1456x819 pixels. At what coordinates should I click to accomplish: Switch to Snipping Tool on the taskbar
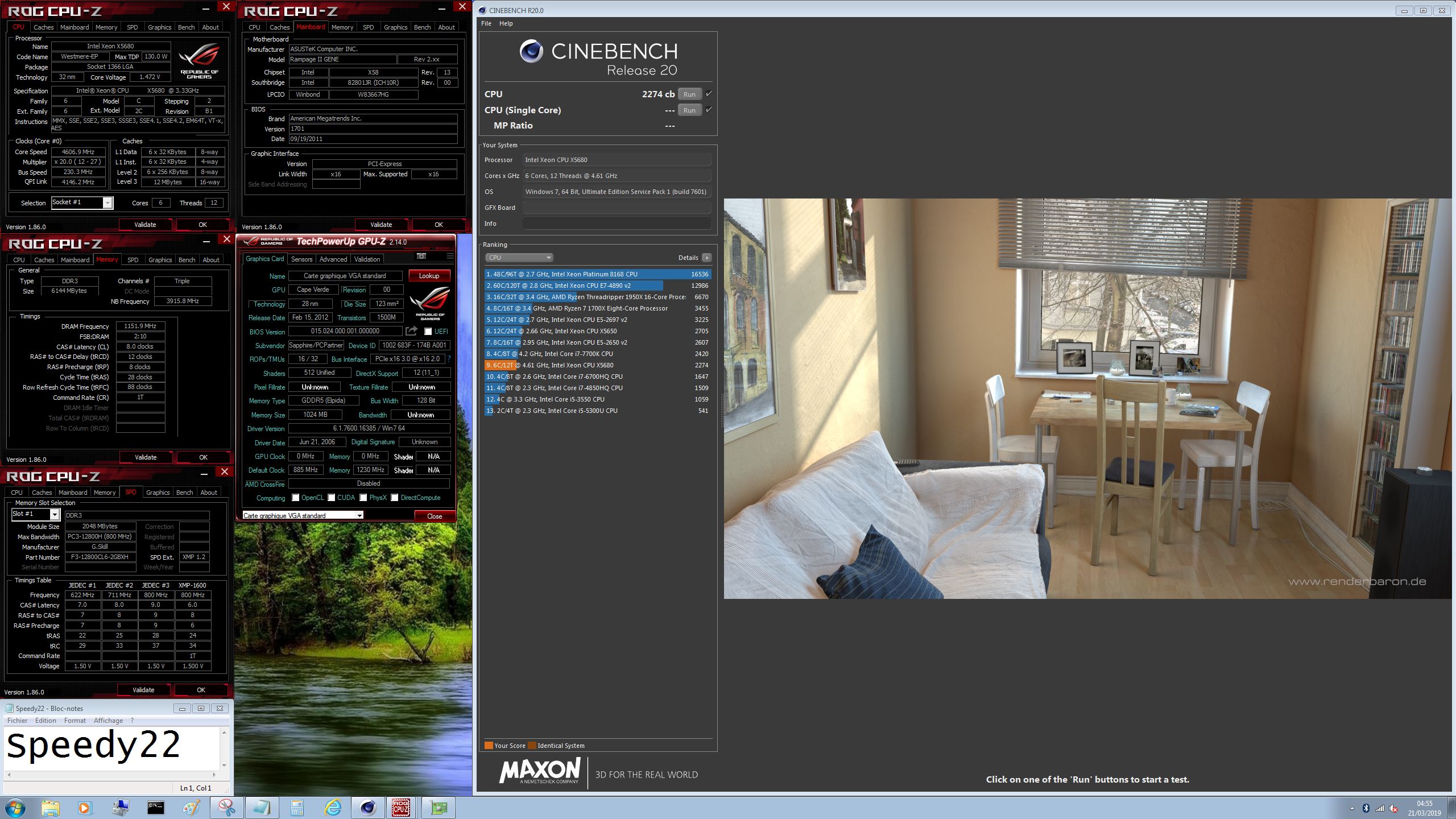(x=227, y=808)
